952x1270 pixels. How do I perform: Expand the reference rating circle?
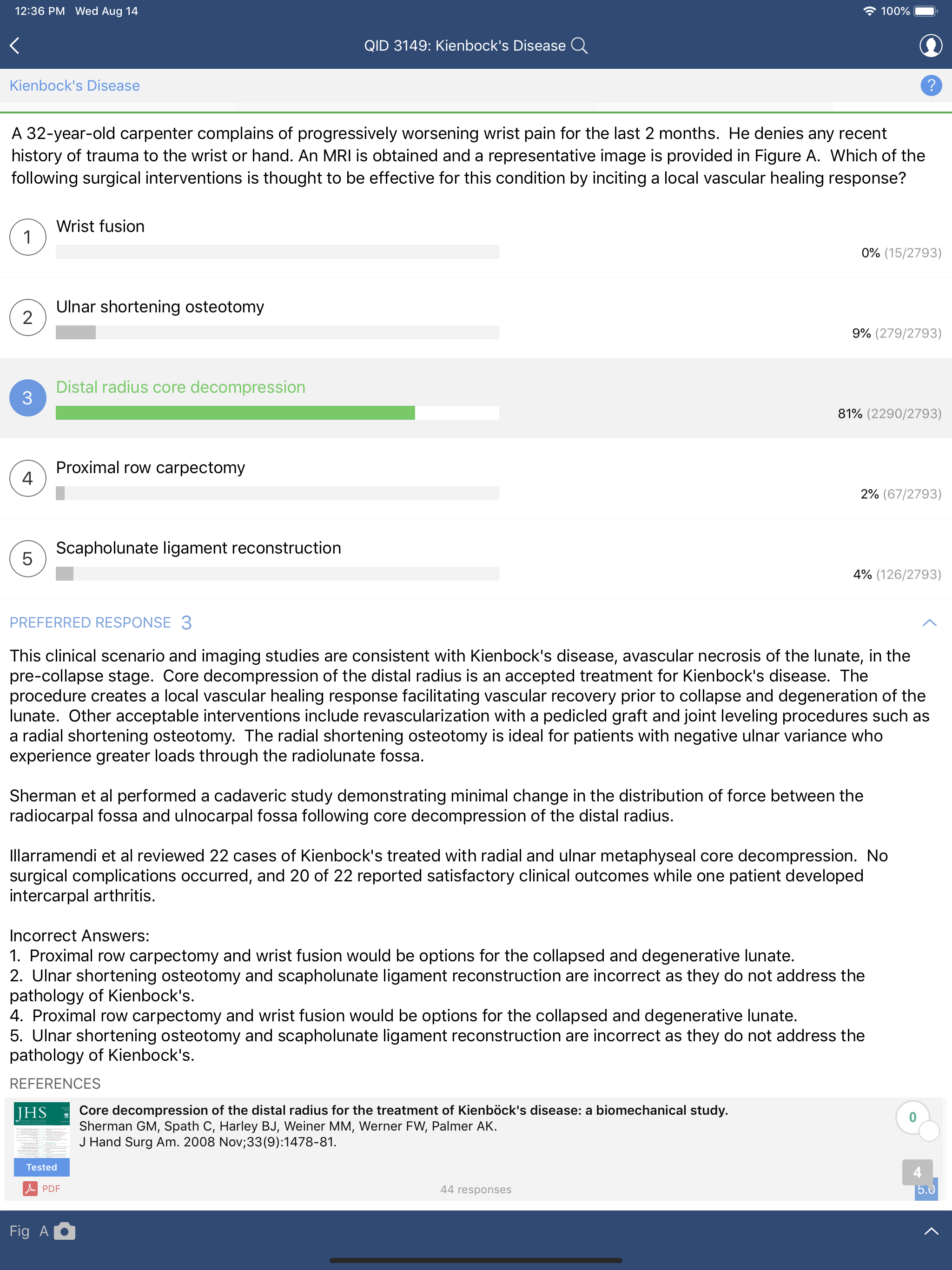931,1131
